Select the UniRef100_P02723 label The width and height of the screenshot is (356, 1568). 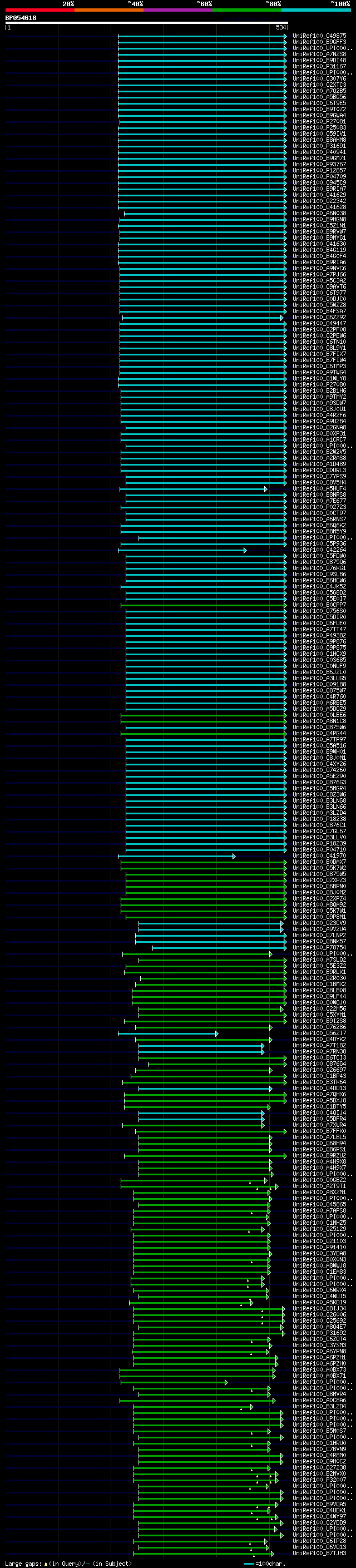[x=319, y=507]
